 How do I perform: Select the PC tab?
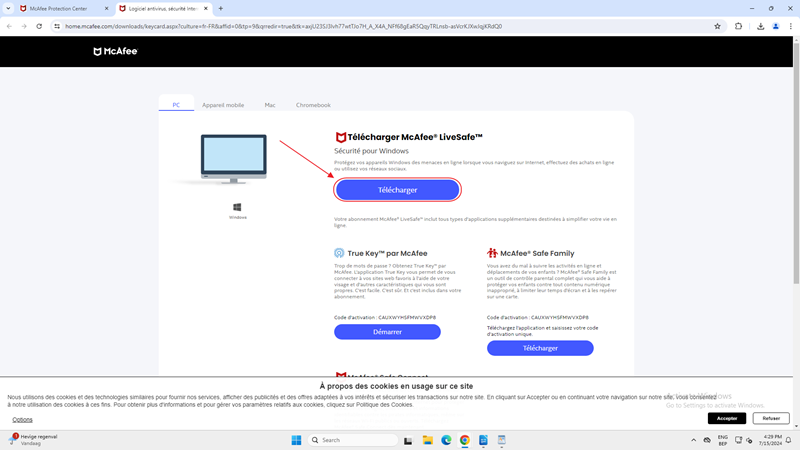tap(176, 105)
